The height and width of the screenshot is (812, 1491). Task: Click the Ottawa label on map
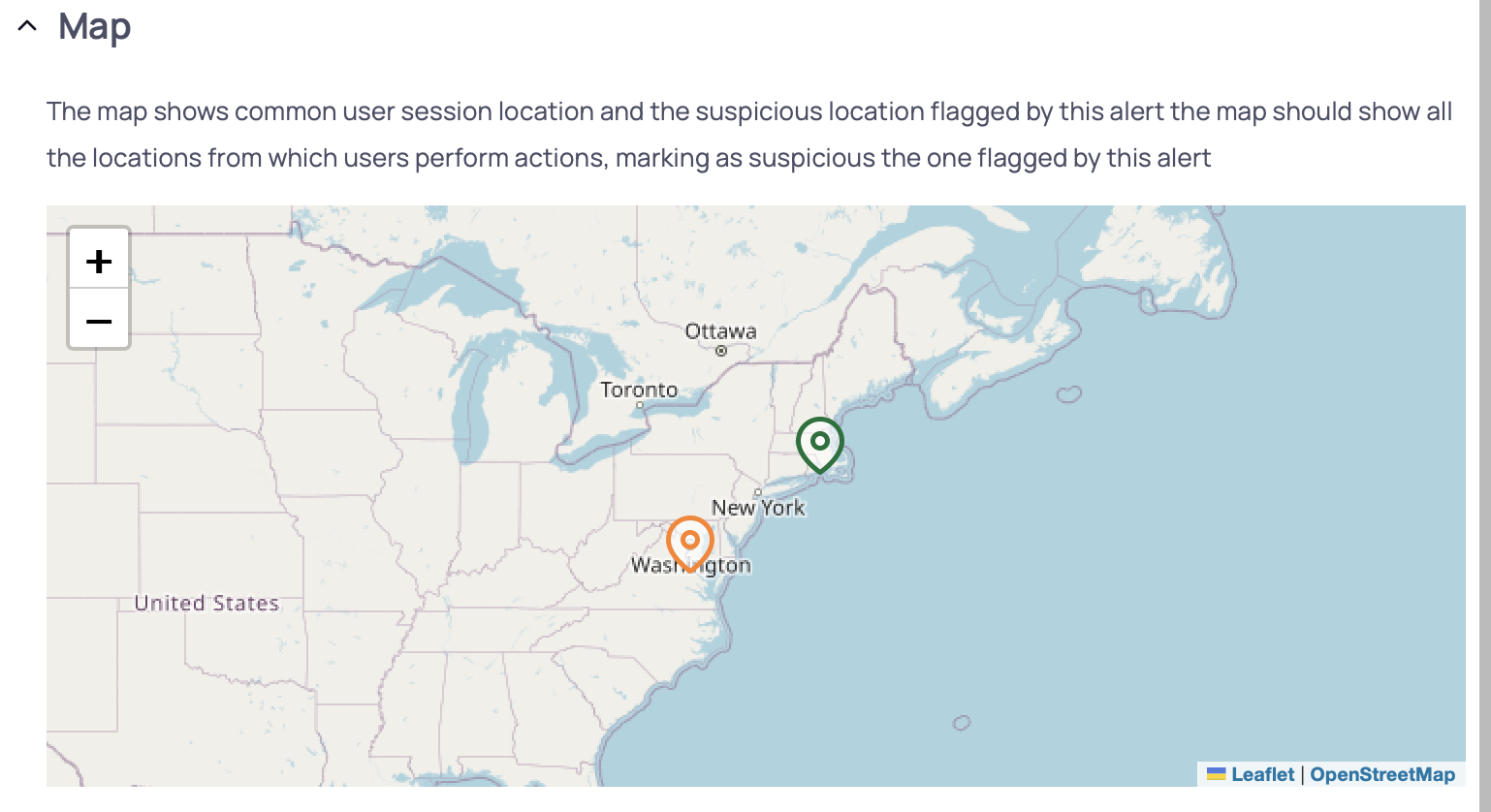[x=720, y=330]
